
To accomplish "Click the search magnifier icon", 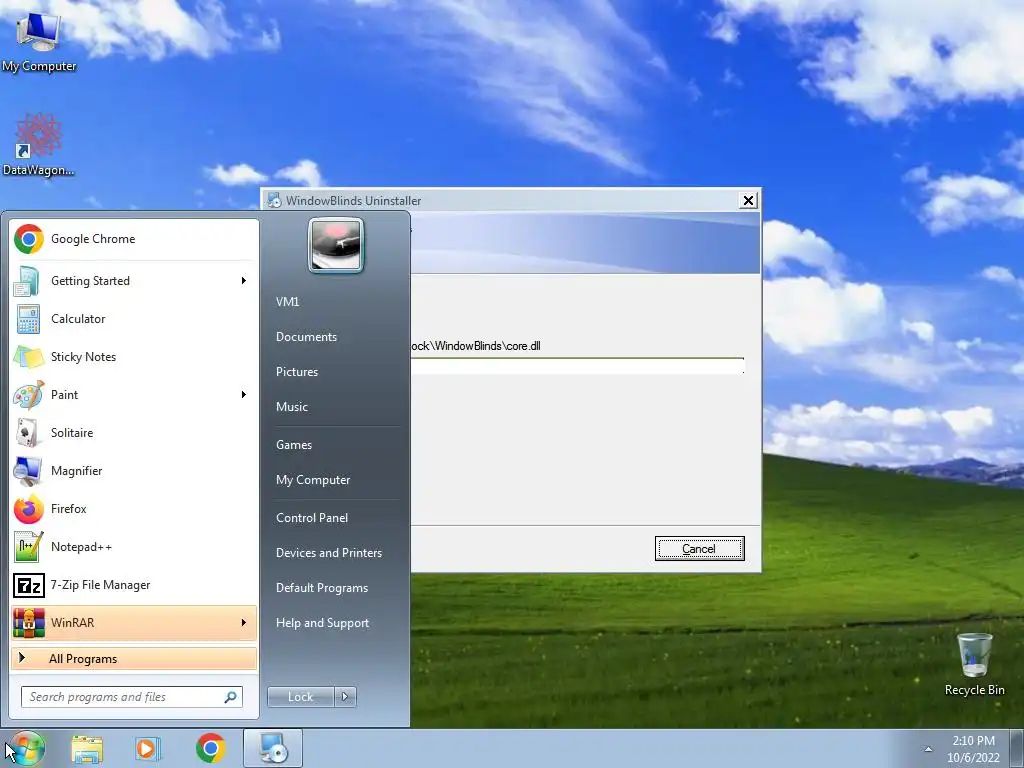I will 231,697.
